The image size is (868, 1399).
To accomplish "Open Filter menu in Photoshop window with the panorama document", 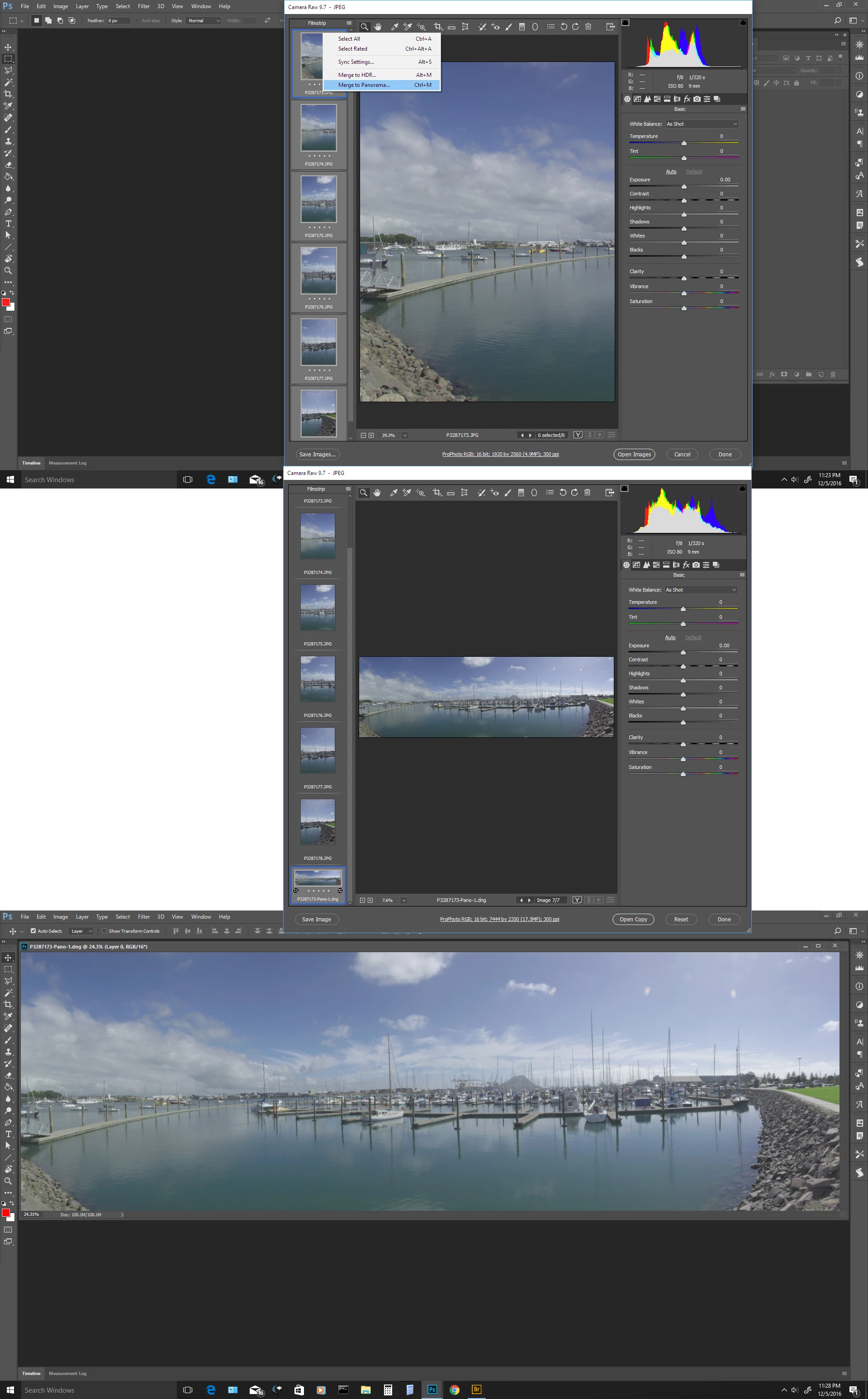I will pos(144,917).
